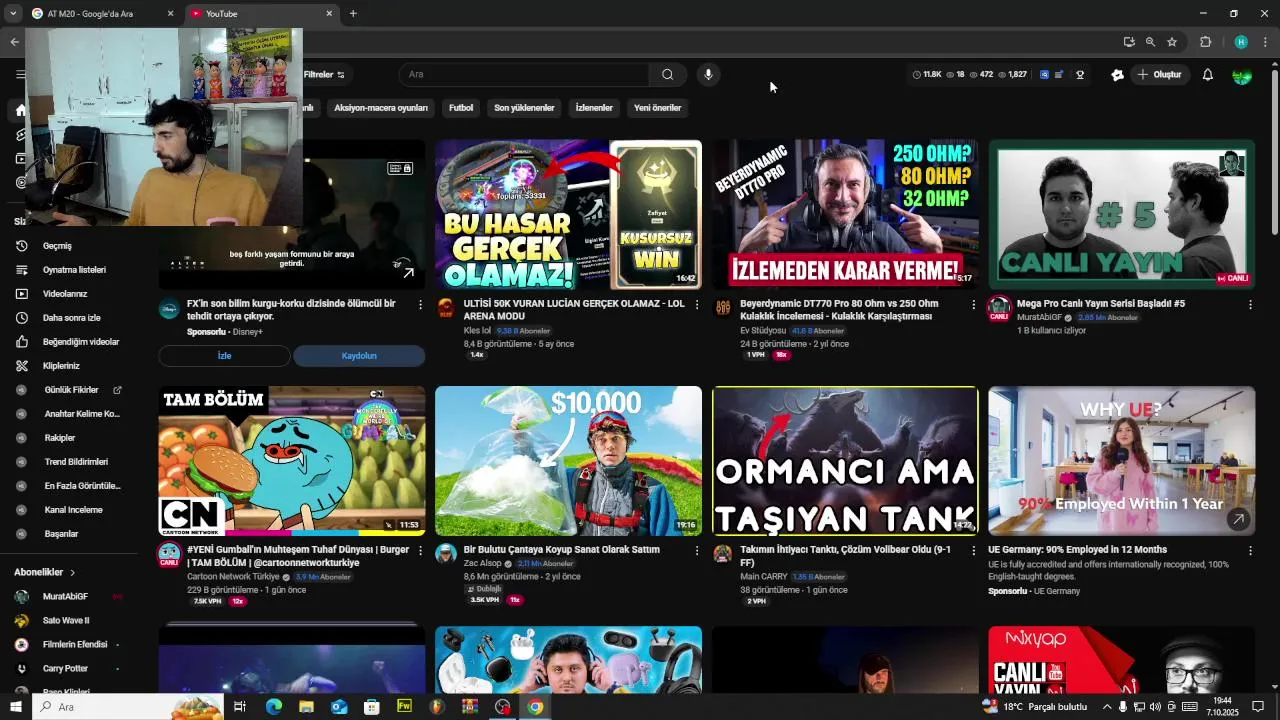The image size is (1280, 720).
Task: Launch Adobe Fireworks from taskbar
Action: click(404, 707)
